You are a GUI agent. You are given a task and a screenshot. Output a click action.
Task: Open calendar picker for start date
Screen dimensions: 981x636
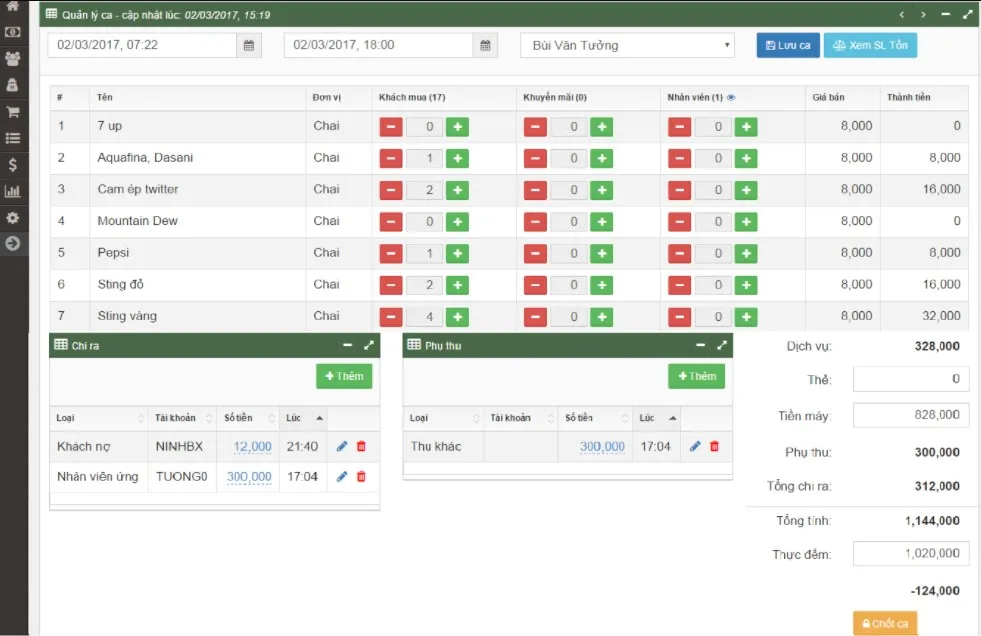tap(249, 45)
